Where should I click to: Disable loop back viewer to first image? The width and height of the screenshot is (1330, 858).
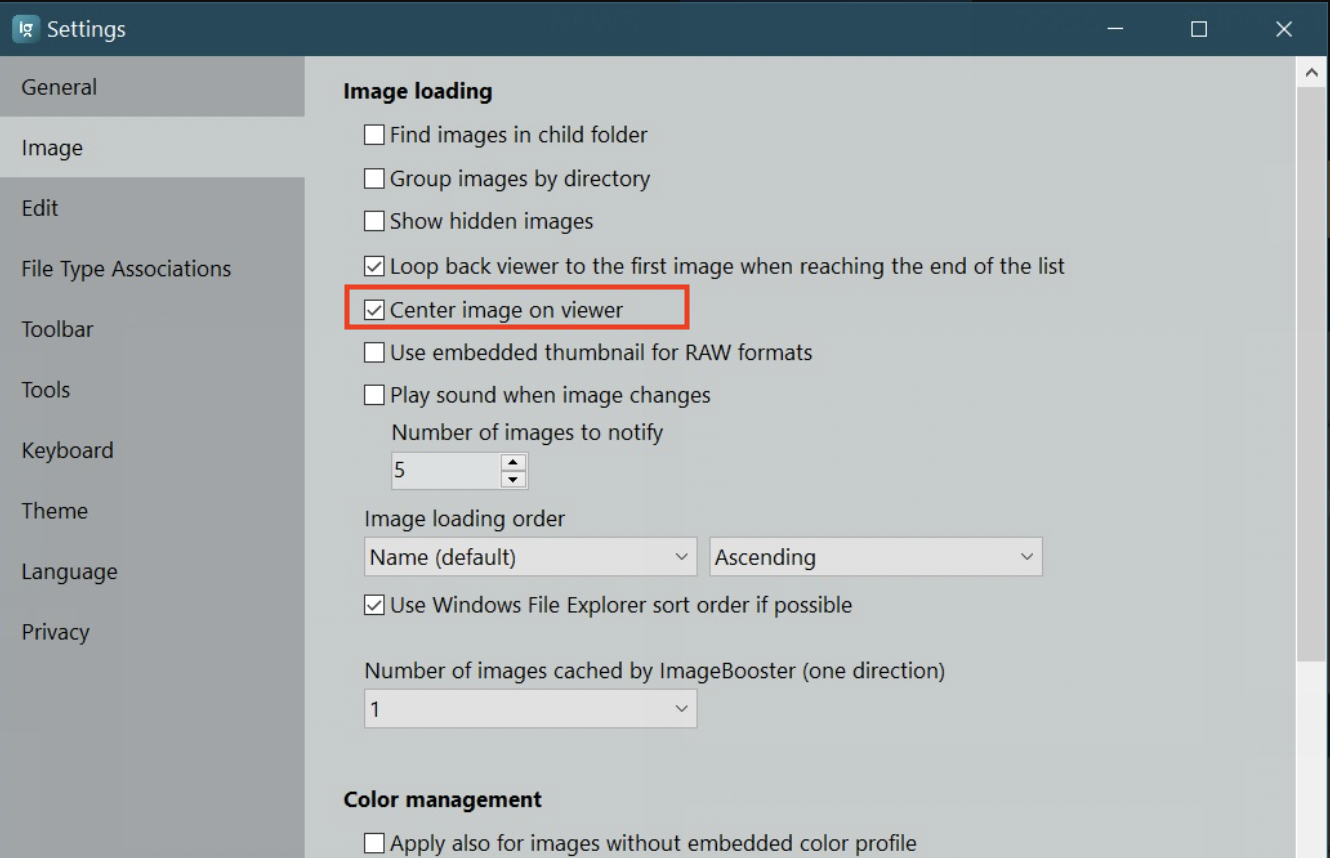[x=374, y=265]
